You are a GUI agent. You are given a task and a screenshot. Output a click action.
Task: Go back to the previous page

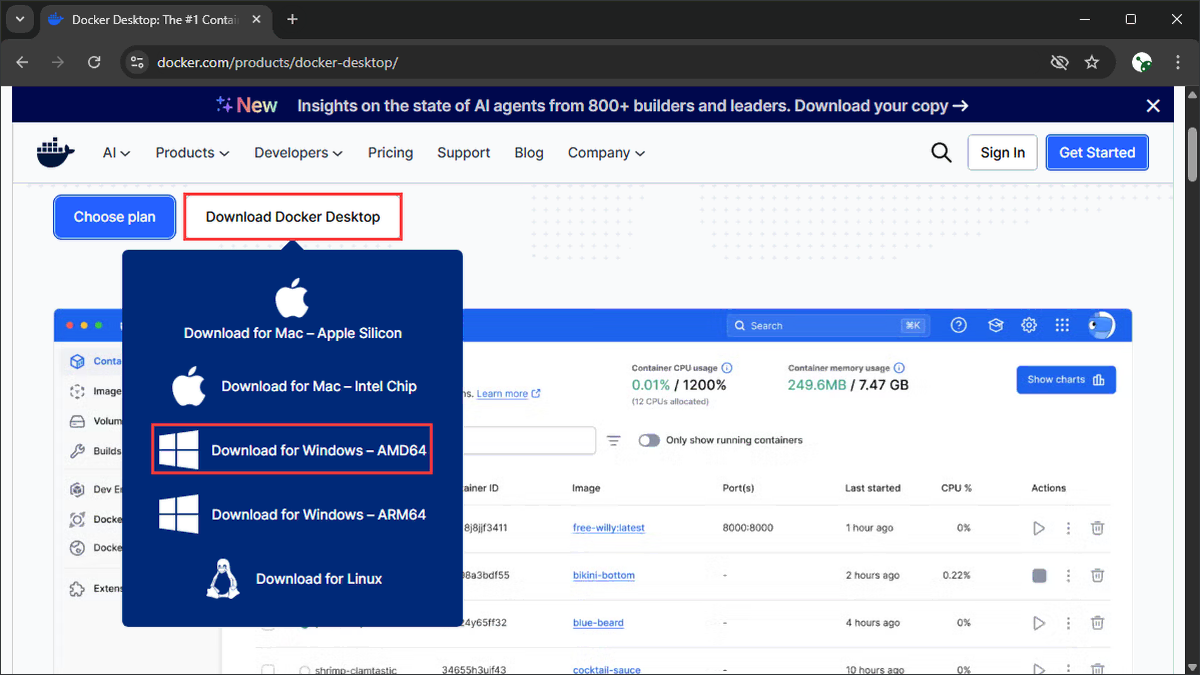coord(22,62)
